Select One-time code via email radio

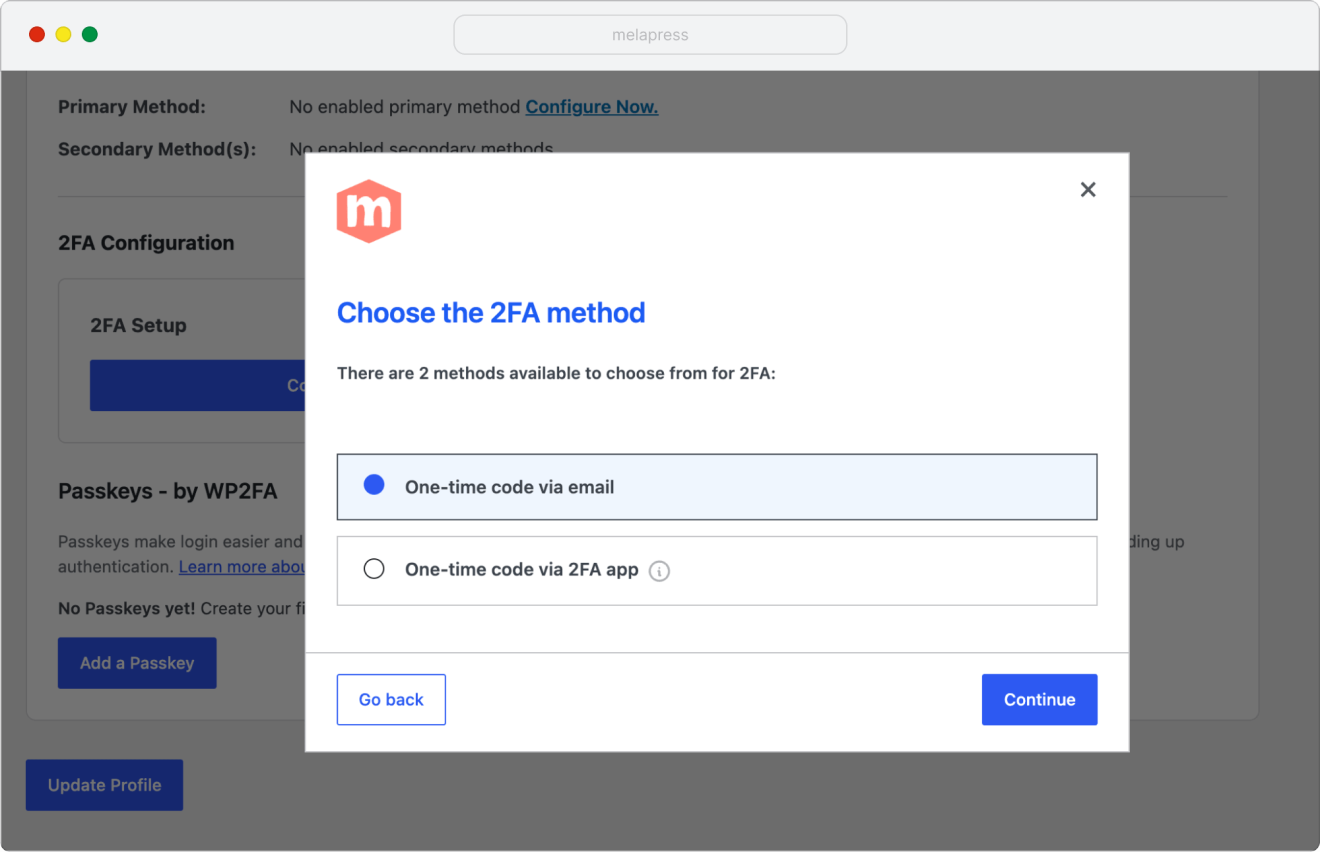(374, 485)
